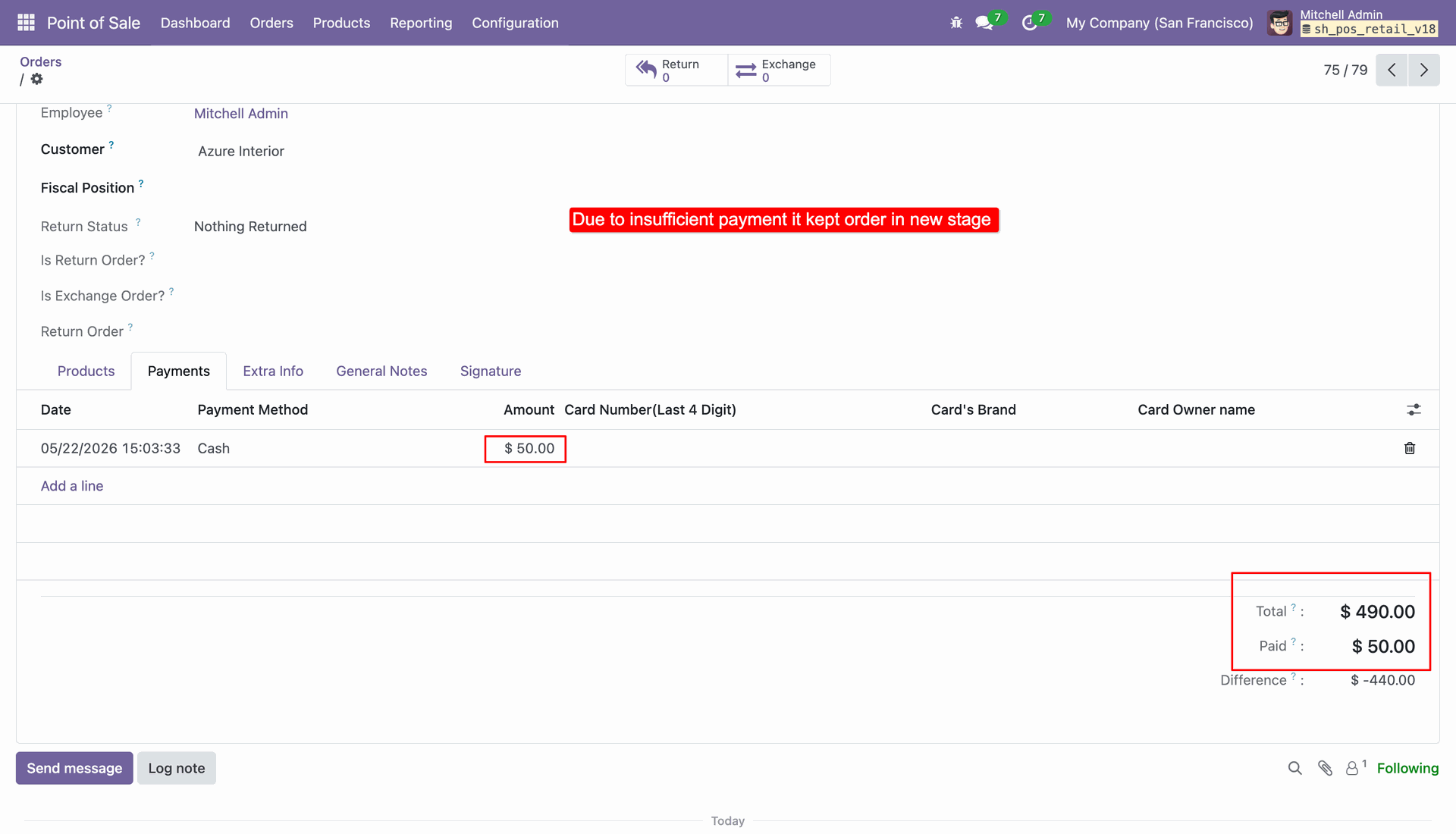This screenshot has height=834, width=1456.
Task: Click the Cash payment method cell
Action: (213, 448)
